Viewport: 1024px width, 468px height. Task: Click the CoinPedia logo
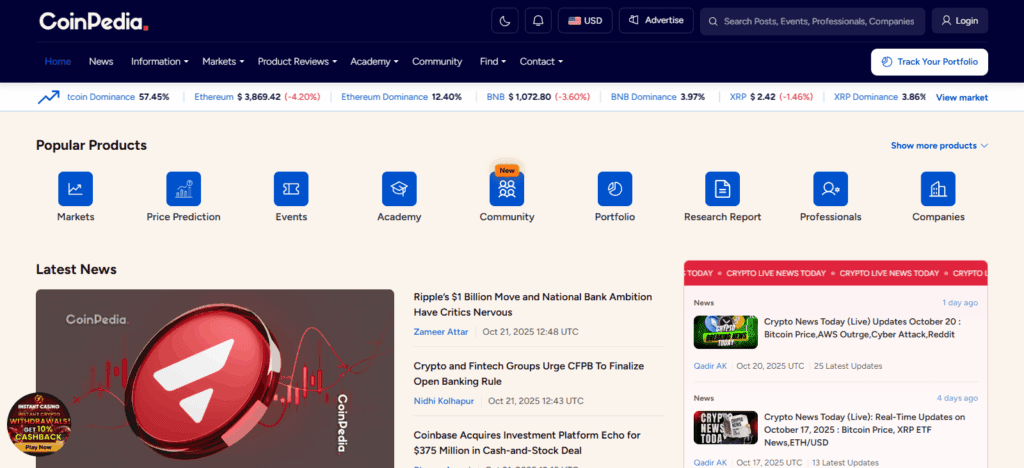93,22
